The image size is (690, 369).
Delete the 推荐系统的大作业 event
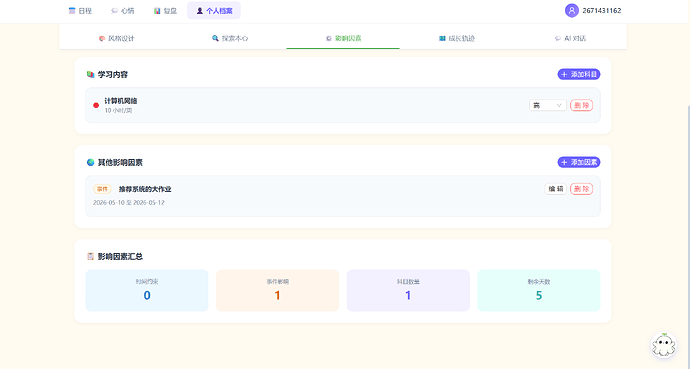point(581,189)
